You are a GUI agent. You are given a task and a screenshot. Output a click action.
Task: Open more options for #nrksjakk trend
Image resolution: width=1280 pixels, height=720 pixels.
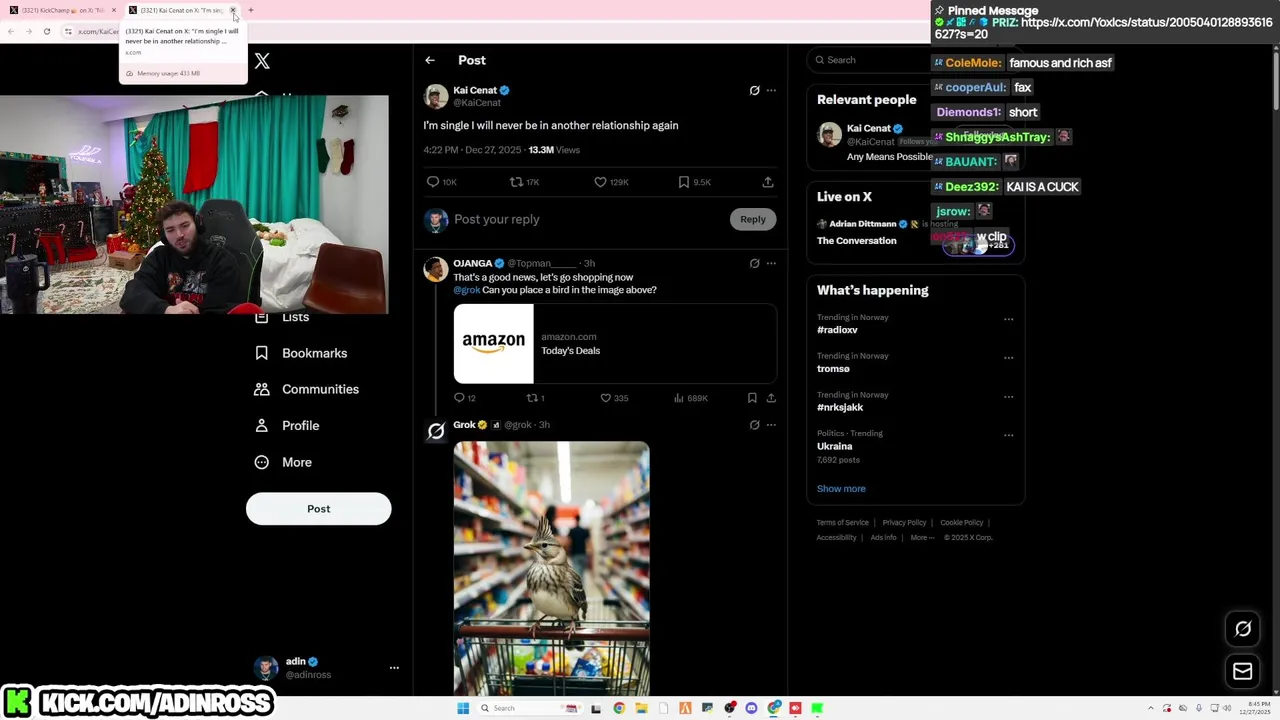point(1008,397)
